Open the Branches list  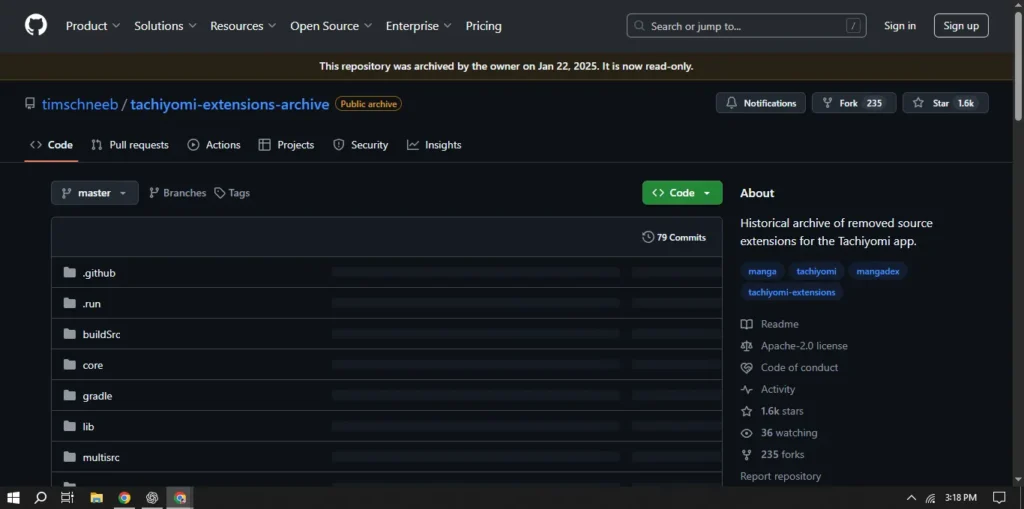(177, 193)
